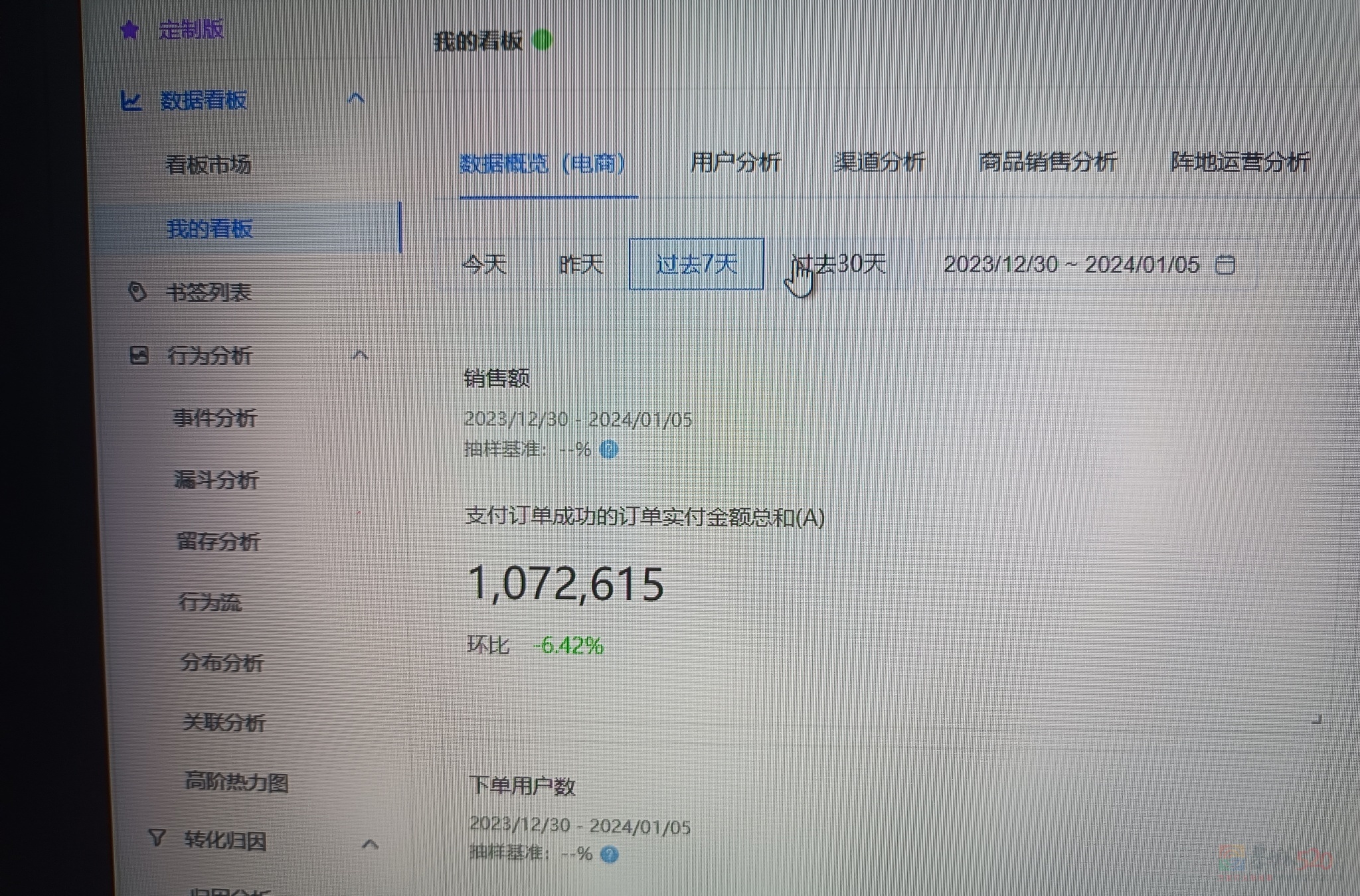Viewport: 1360px width, 896px height.
Task: Click the 定制版 star icon
Action: (130, 29)
